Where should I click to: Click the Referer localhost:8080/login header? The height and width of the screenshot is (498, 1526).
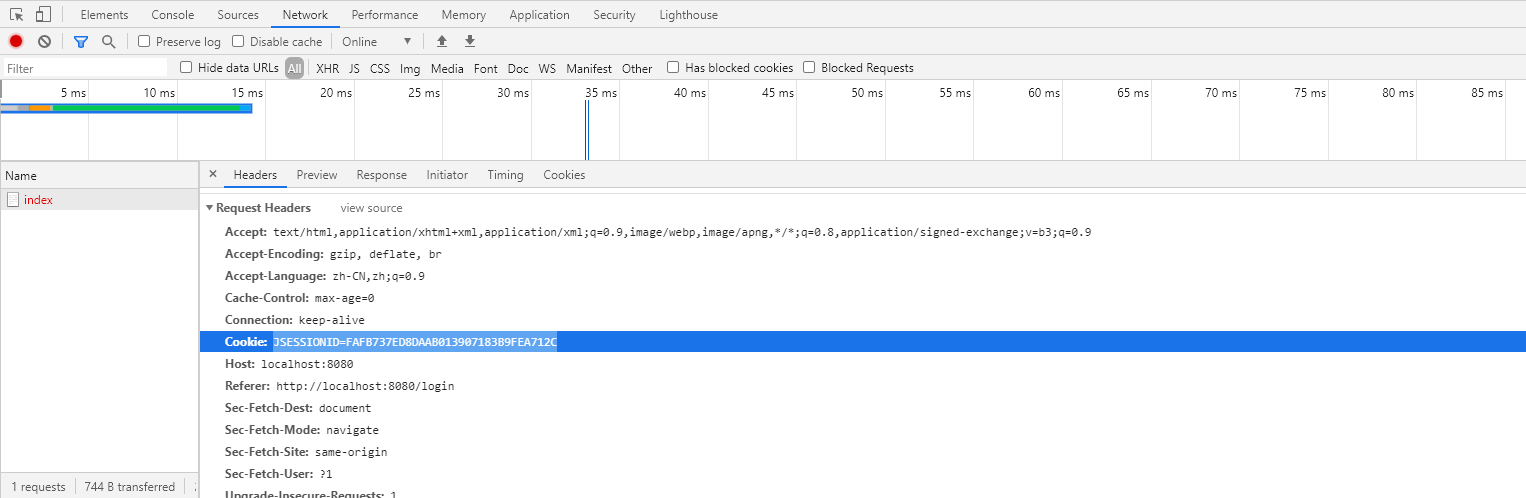[340, 386]
